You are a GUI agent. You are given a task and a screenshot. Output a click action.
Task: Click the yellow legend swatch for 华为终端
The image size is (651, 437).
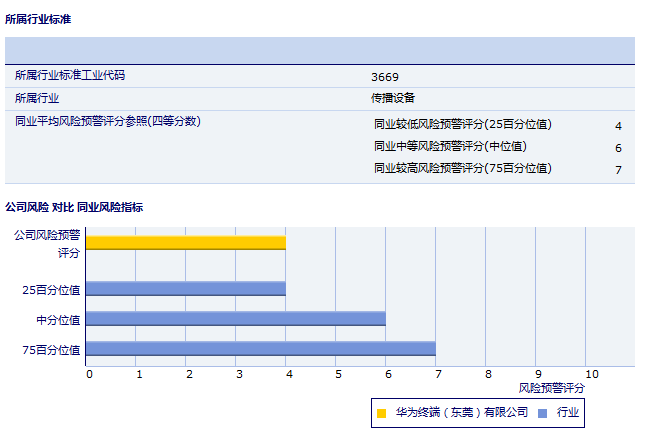click(x=381, y=412)
